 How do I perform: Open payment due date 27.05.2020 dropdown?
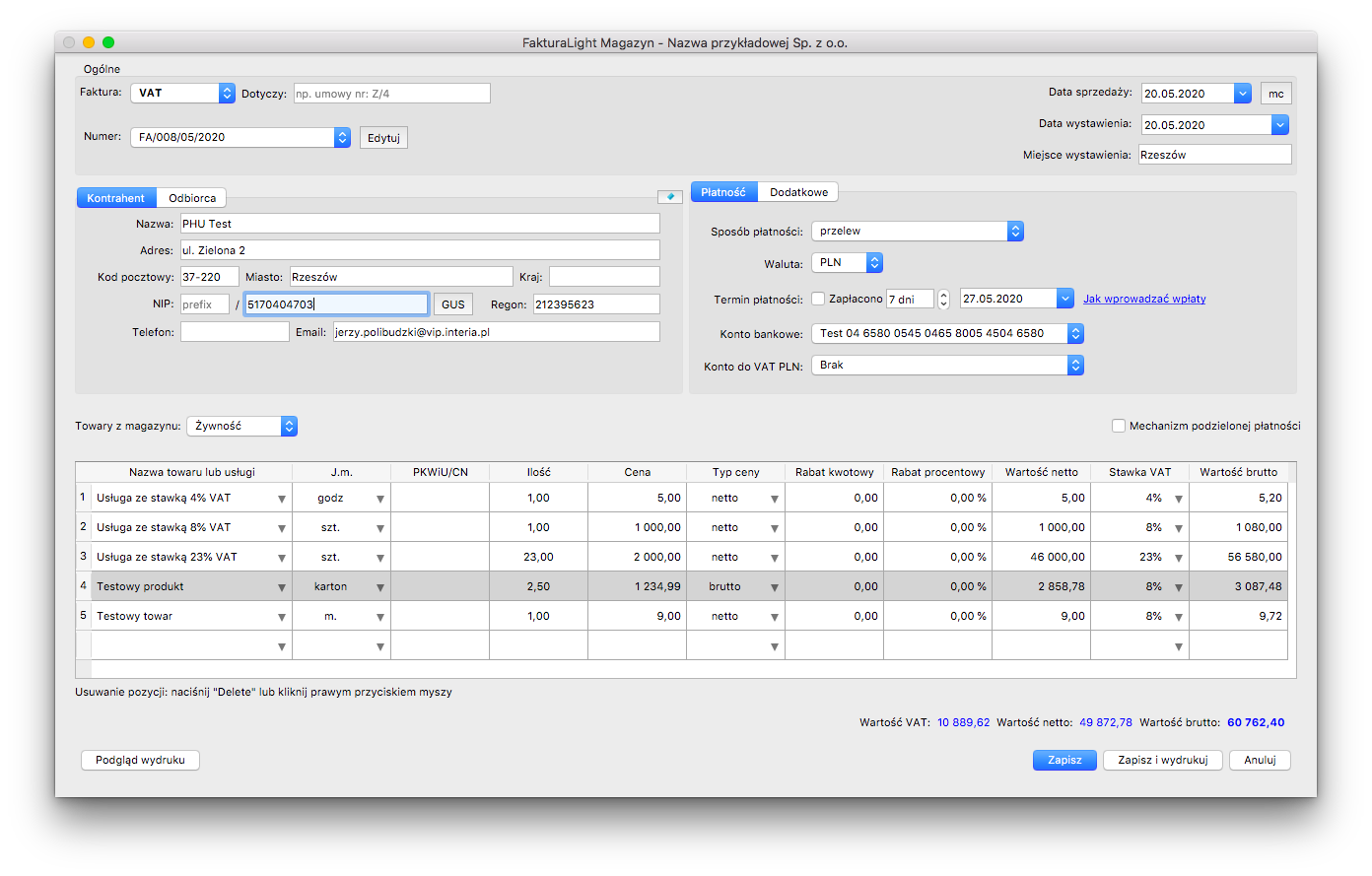[1065, 299]
